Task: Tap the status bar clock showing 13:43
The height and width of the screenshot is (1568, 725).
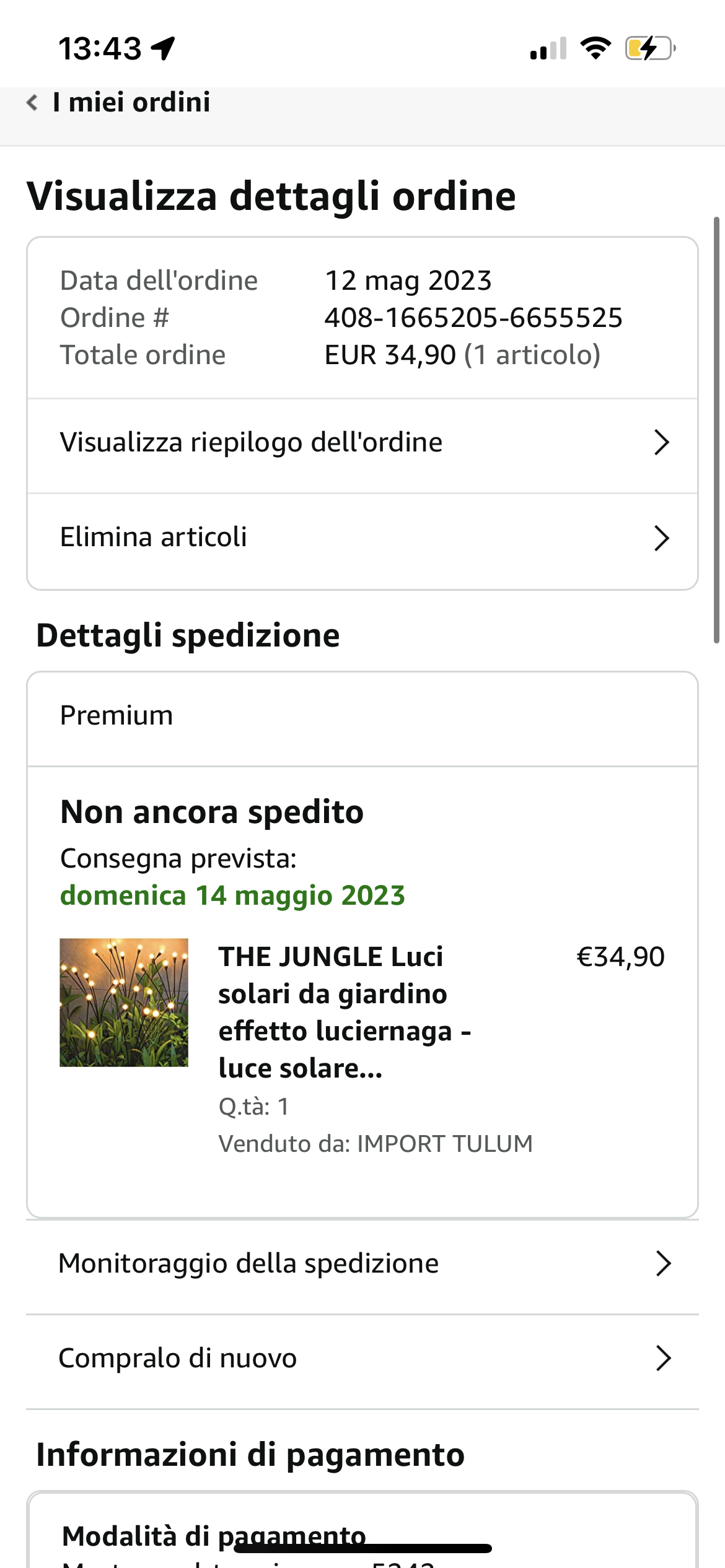Action: 100,48
